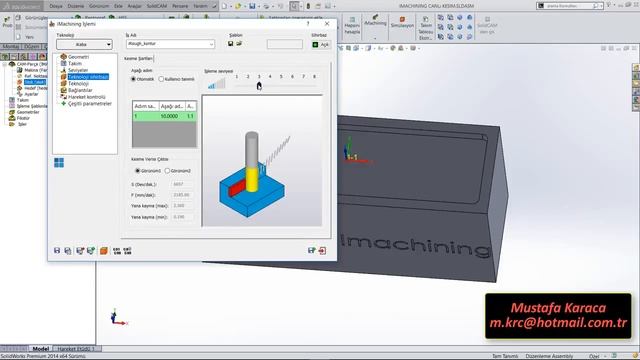Screen dimensions: 640x360
Task: Expand the iMachining ribbon button arrow
Action: pyautogui.click(x=375, y=38)
